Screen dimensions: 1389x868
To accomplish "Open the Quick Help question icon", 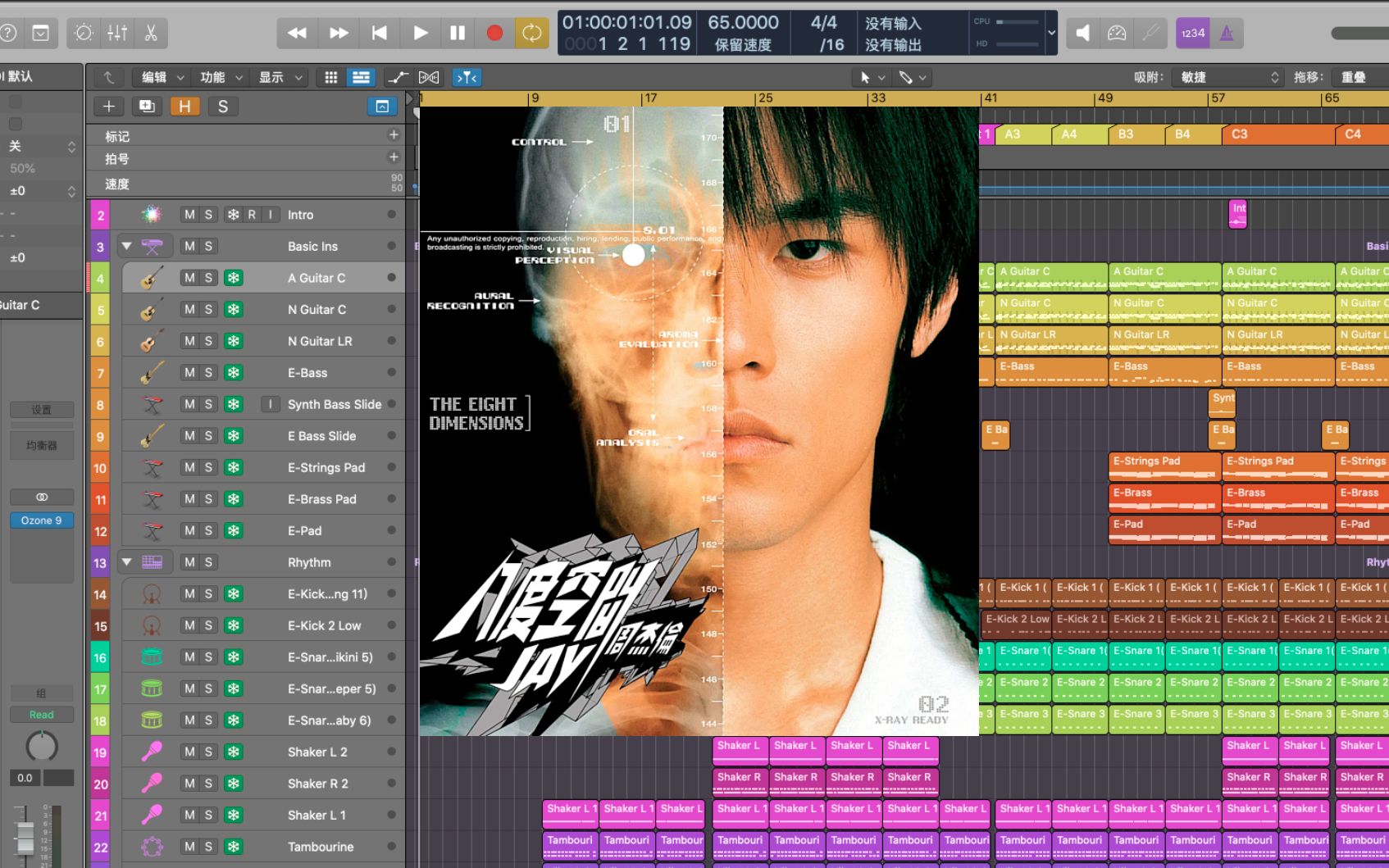I will 8,33.
